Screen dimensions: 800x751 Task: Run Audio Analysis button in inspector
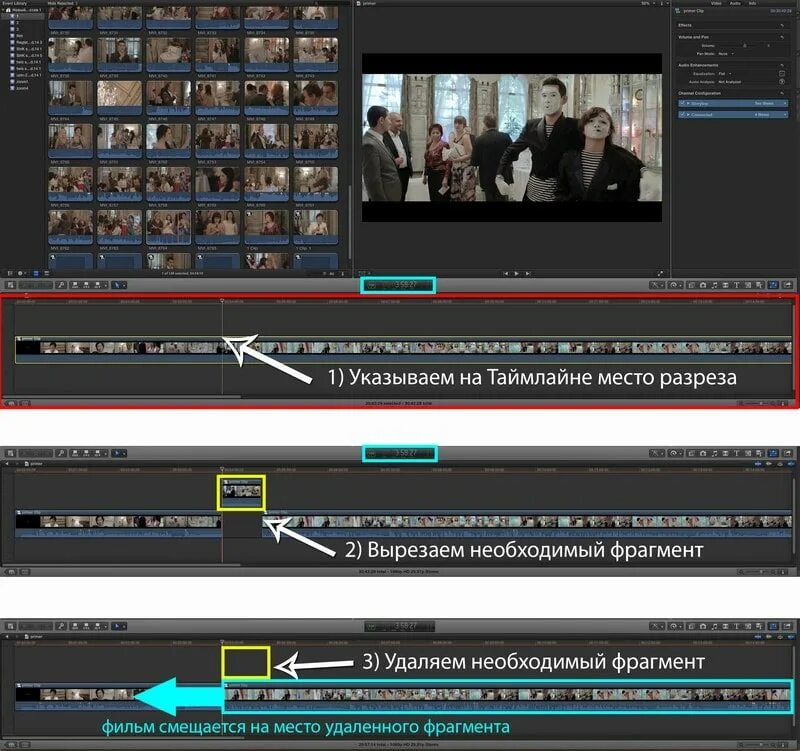tap(782, 82)
